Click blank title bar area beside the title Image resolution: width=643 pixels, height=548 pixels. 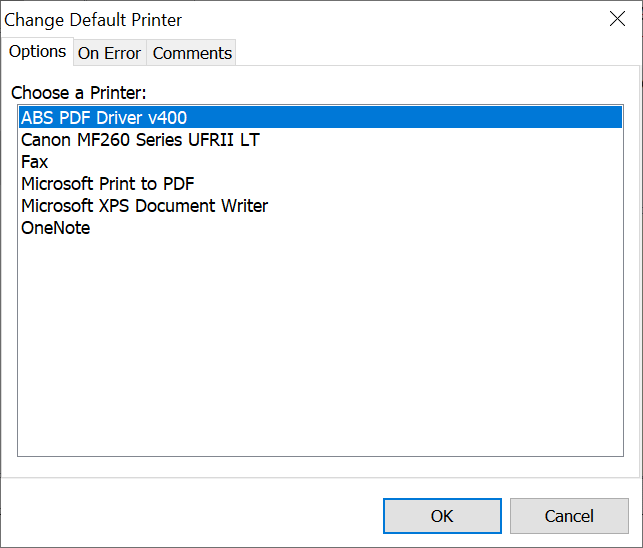(x=390, y=19)
